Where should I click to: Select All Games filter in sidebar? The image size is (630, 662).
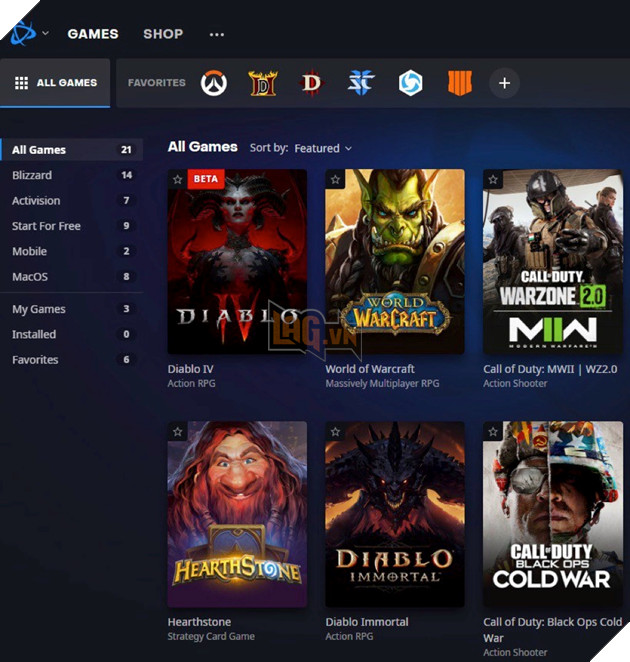pyautogui.click(x=72, y=150)
